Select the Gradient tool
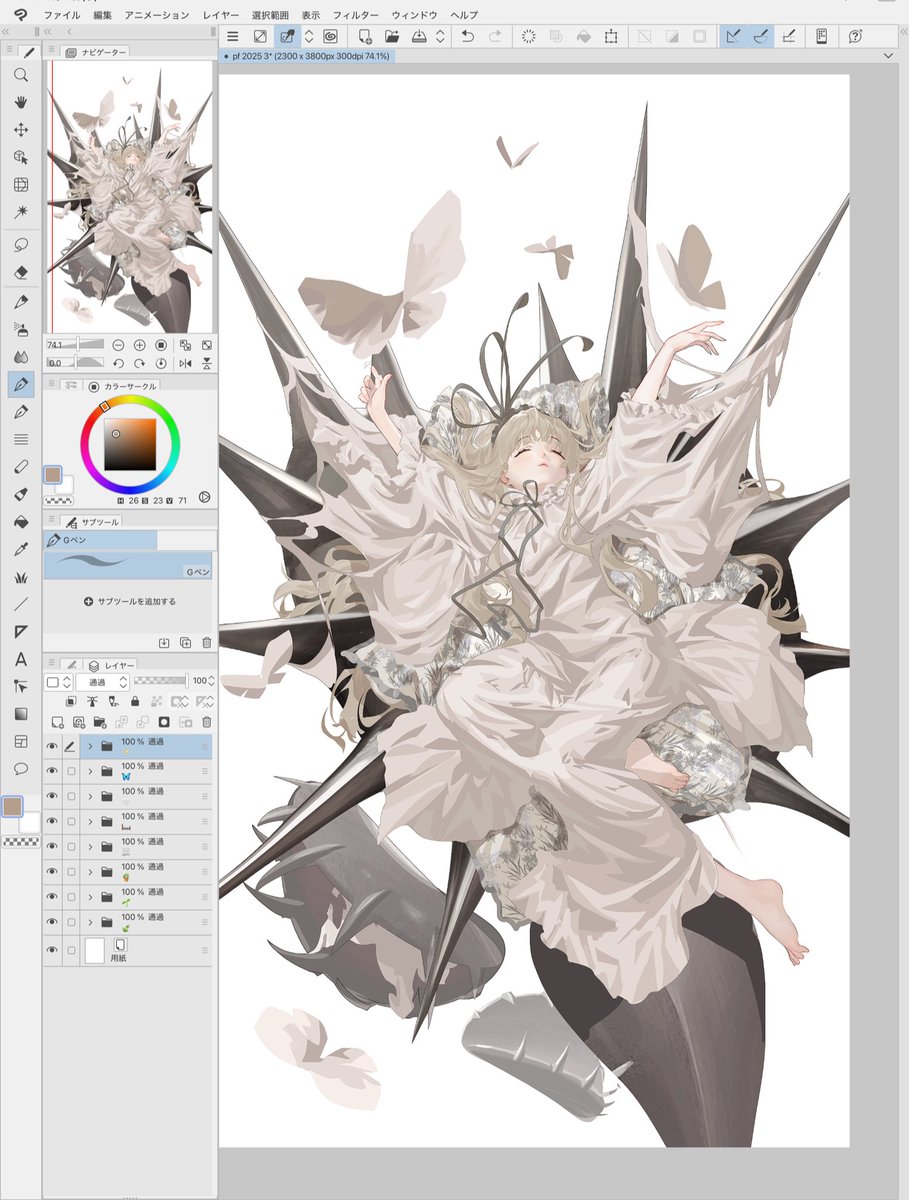909x1200 pixels. click(21, 714)
